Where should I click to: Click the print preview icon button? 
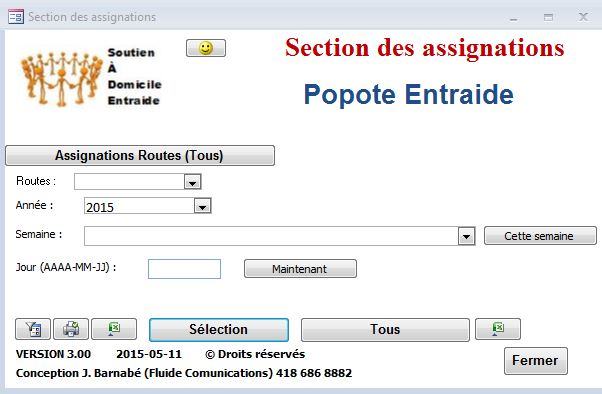(71, 329)
